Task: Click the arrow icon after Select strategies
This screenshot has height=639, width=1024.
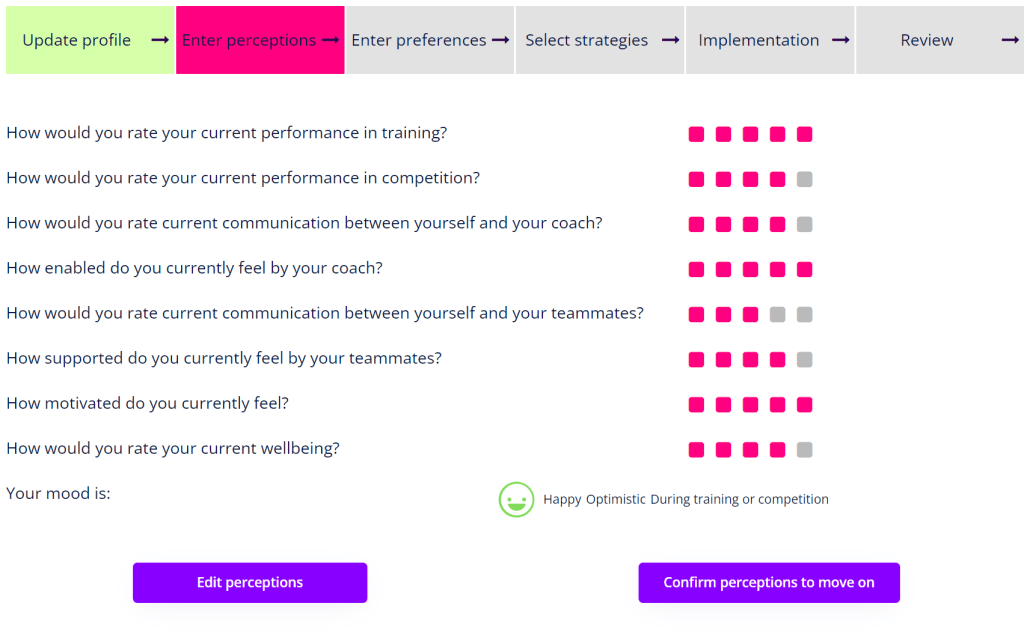Action: 671,40
